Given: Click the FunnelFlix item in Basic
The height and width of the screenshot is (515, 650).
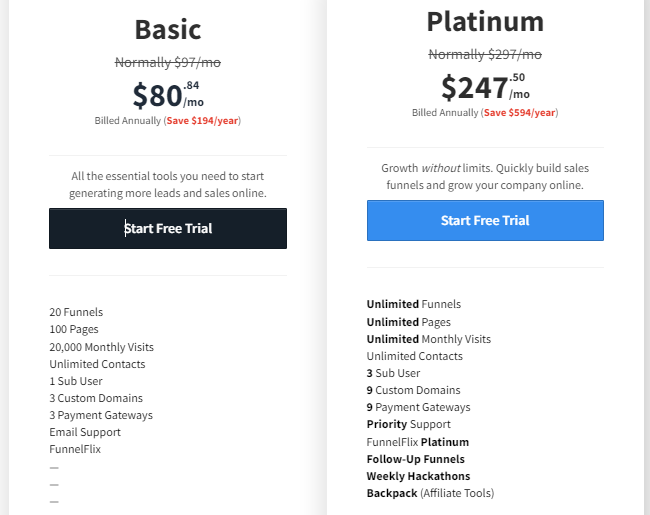Looking at the screenshot, I should [75, 449].
